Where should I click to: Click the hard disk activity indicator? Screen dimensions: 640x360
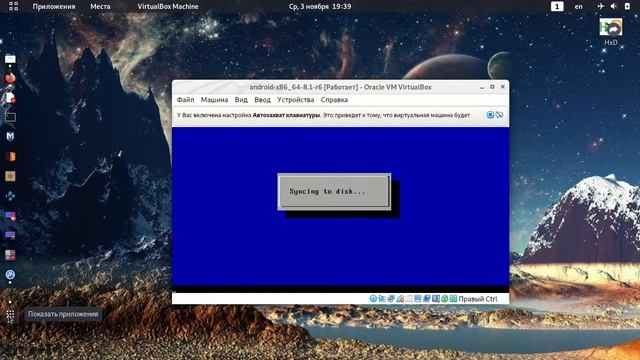[373, 299]
